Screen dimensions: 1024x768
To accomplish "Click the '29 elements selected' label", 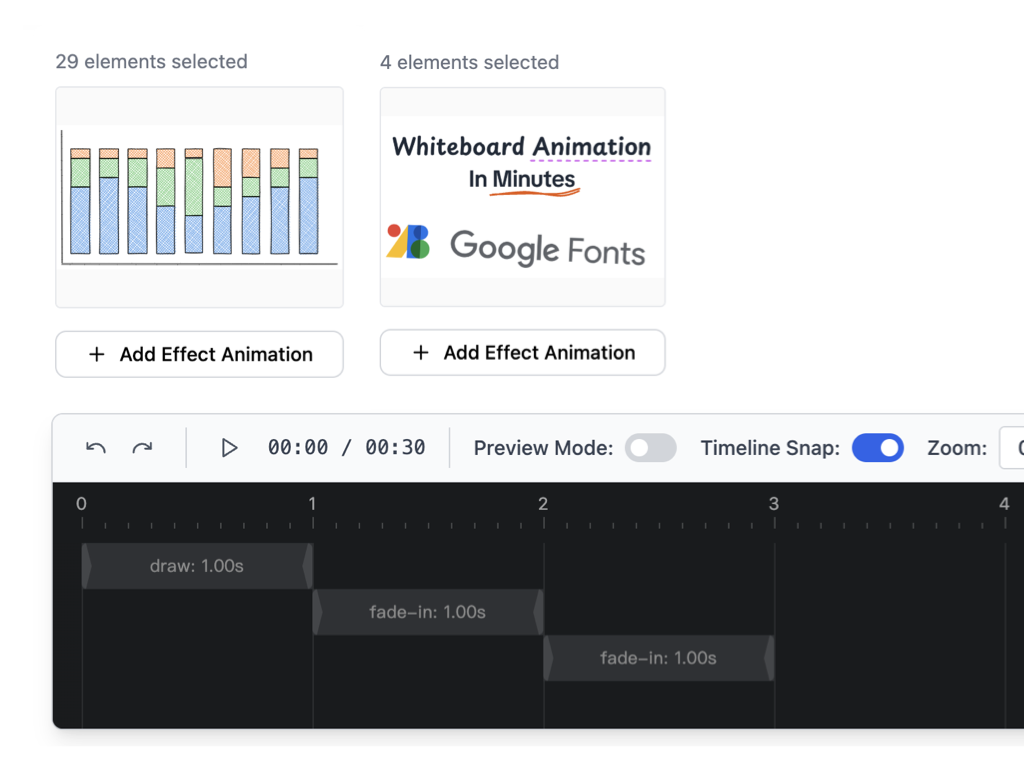I will point(152,61).
